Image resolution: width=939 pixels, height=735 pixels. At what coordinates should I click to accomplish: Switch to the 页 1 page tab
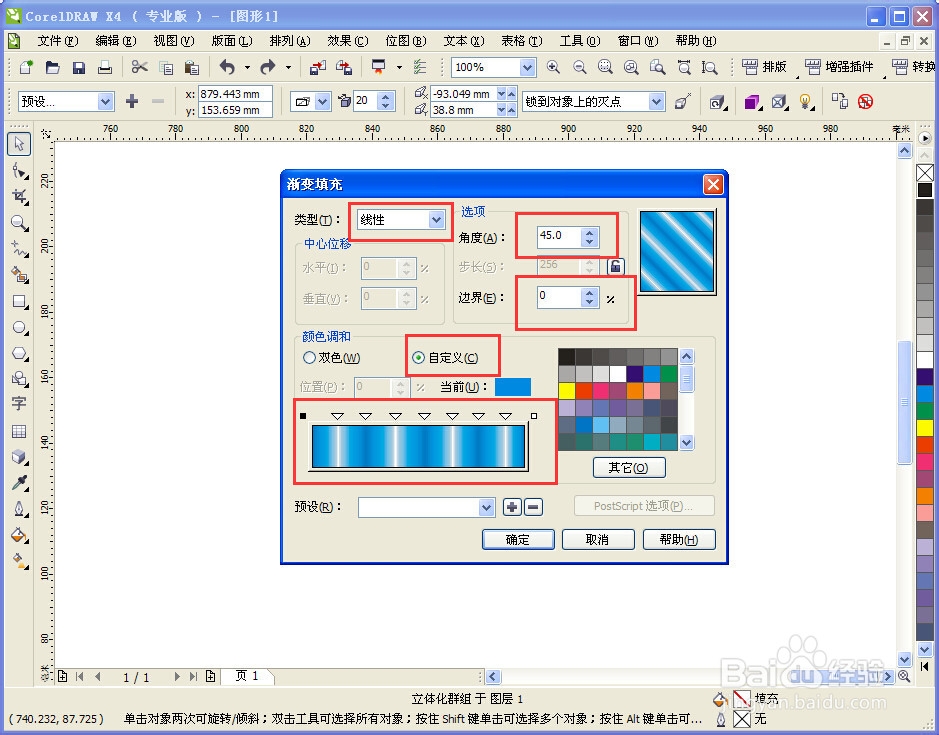(x=247, y=676)
